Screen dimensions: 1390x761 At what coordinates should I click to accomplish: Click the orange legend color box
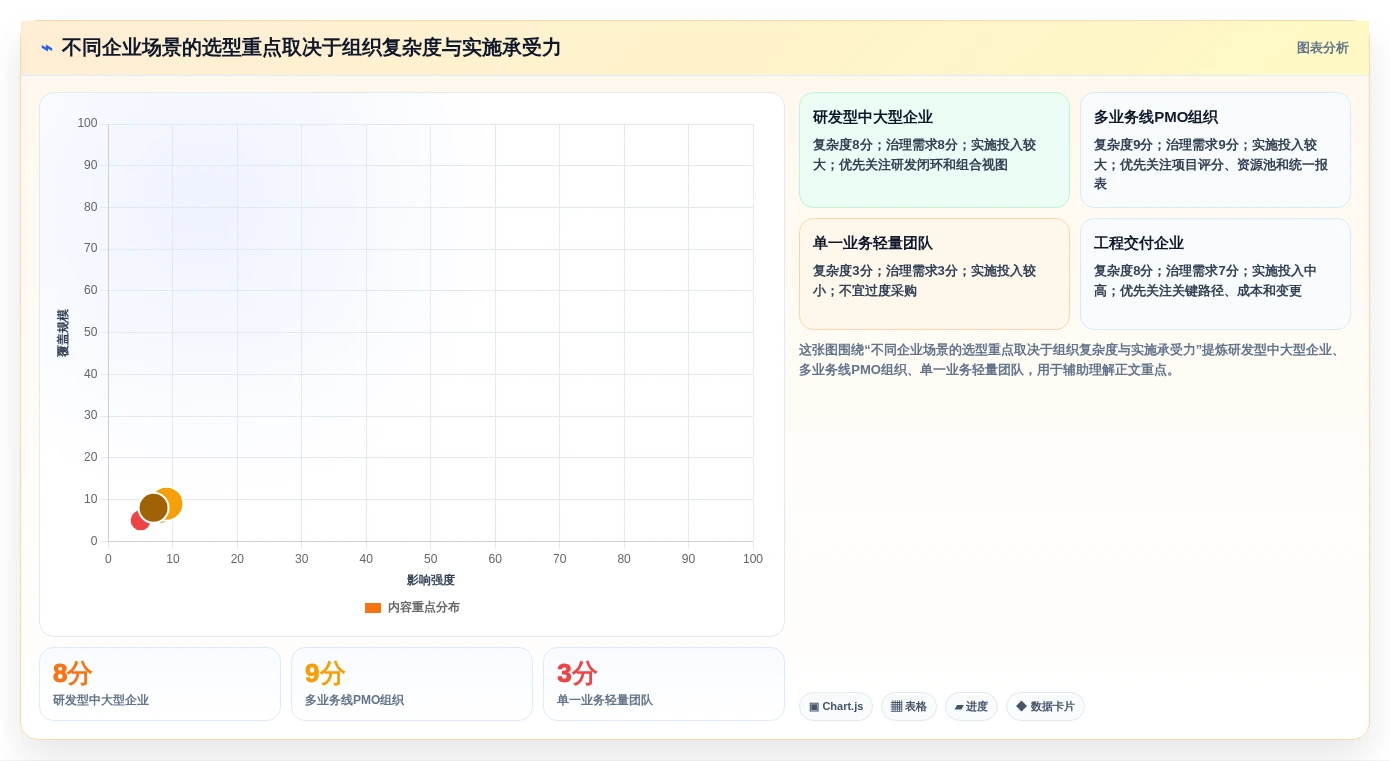(x=373, y=607)
